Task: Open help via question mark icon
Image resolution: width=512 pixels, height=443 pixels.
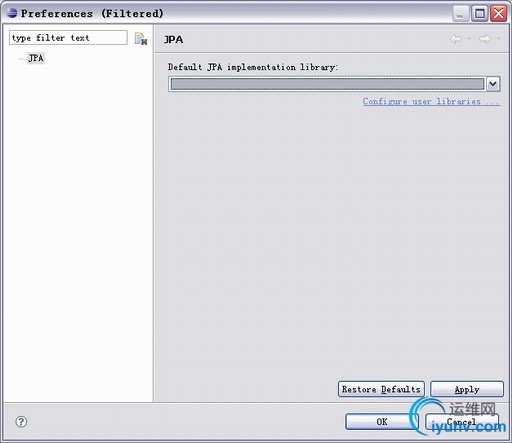Action: 21,422
